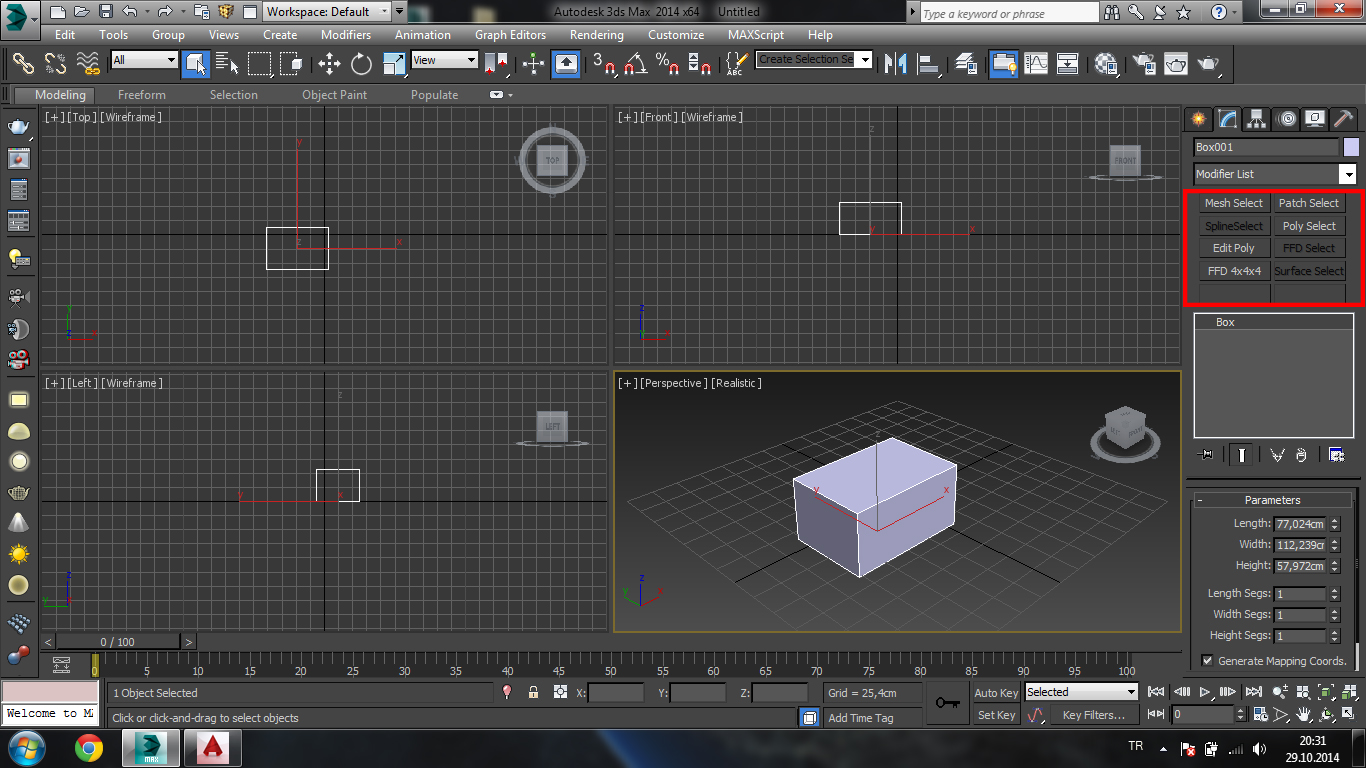The width and height of the screenshot is (1366, 768).
Task: Enable Auto Key animation mode
Action: click(x=996, y=693)
